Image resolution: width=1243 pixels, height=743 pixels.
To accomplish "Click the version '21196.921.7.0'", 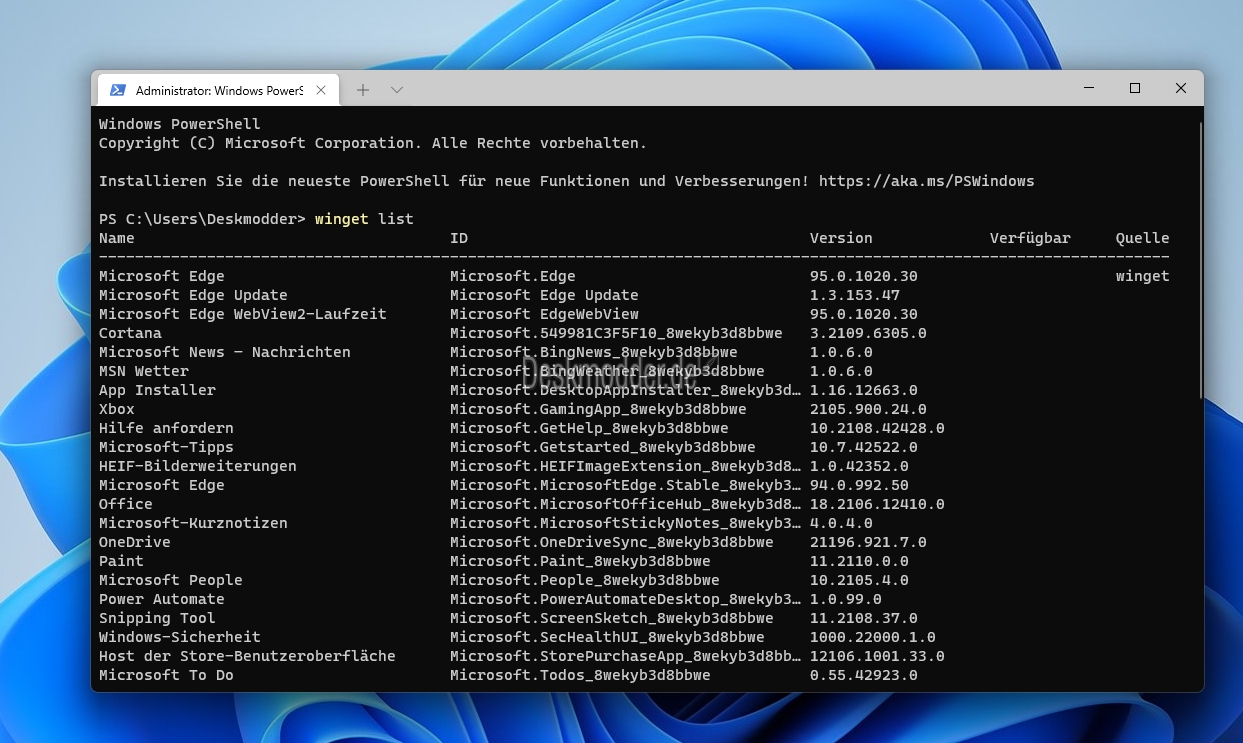I will point(868,542).
